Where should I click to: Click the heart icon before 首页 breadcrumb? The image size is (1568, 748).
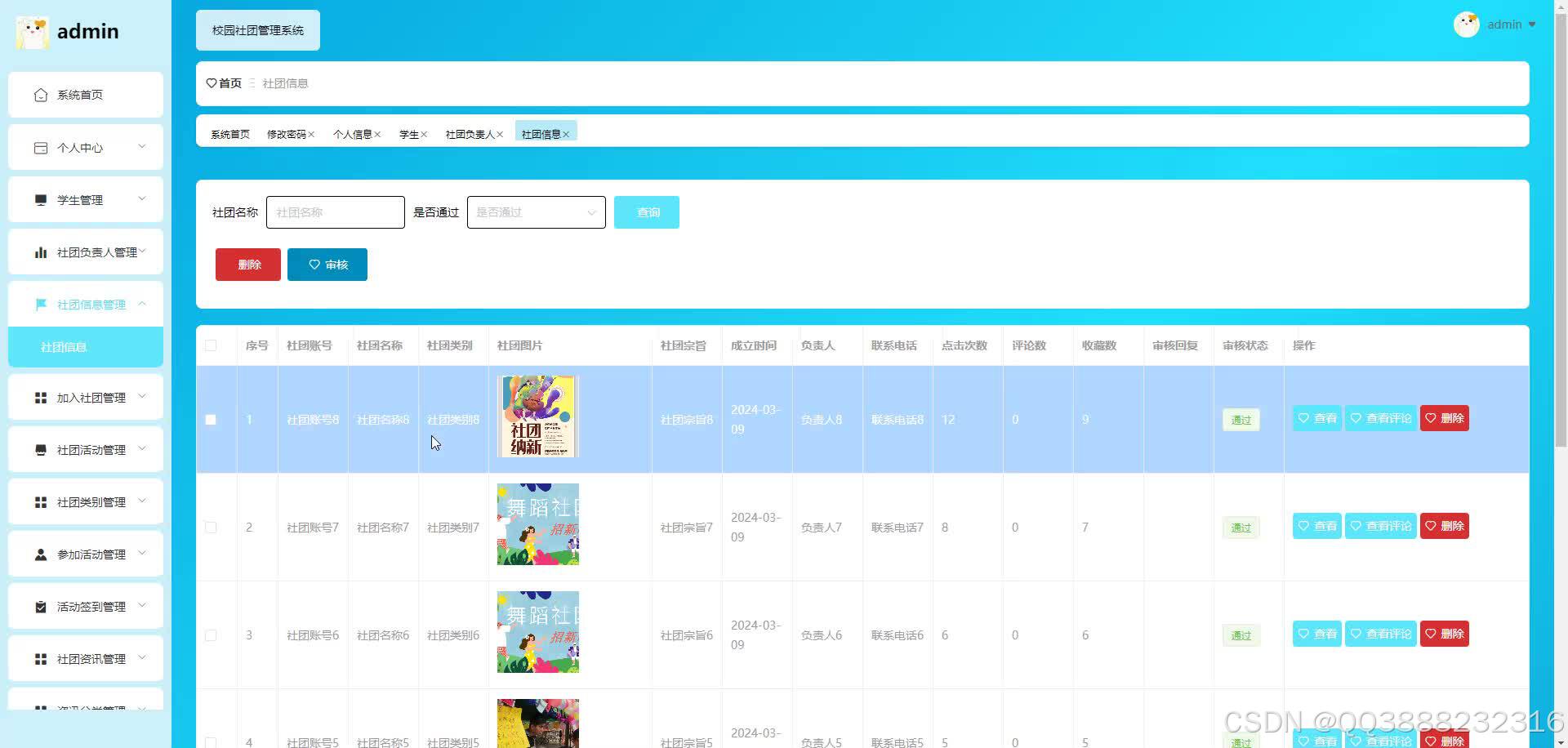pyautogui.click(x=212, y=83)
